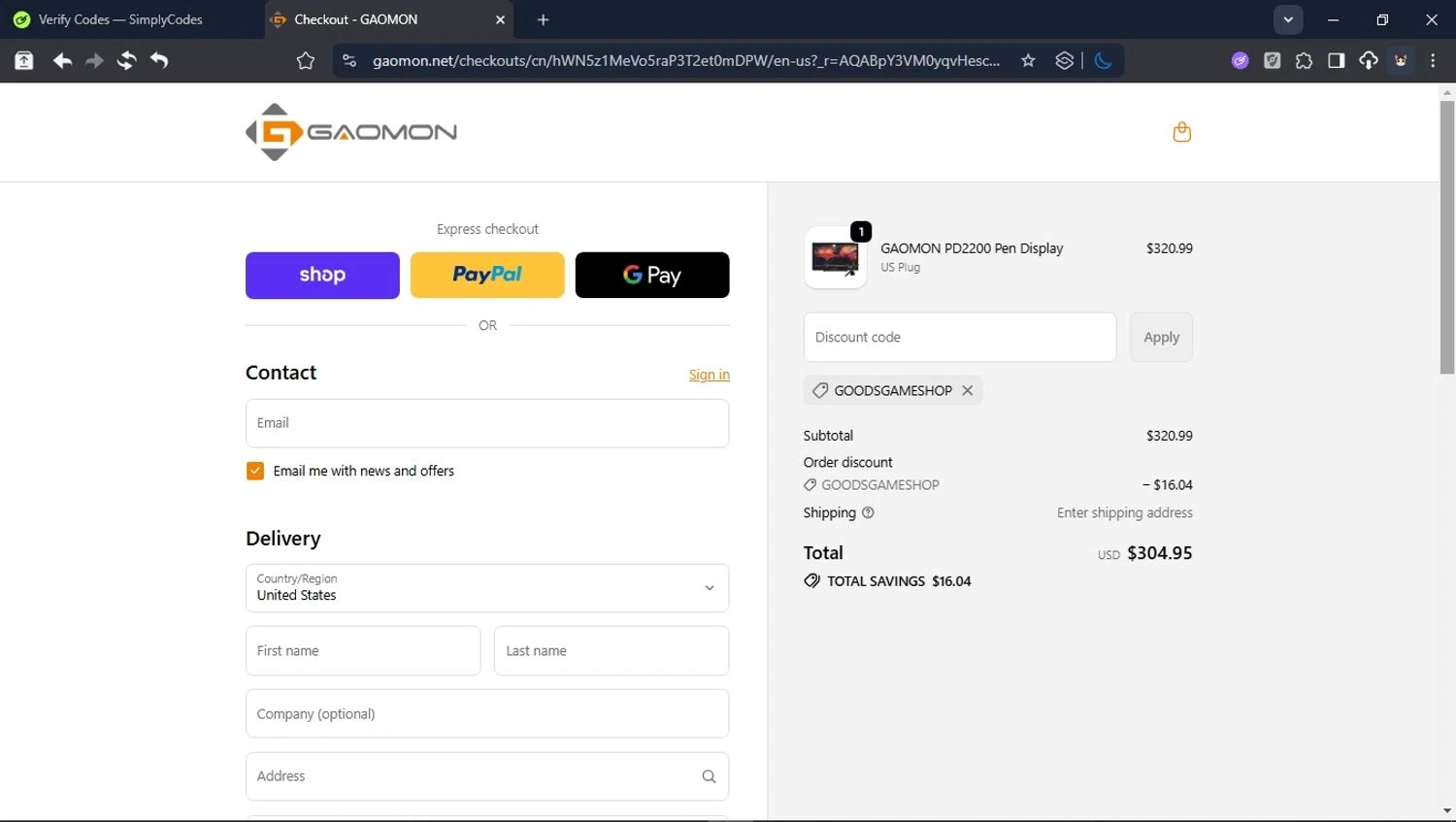Viewport: 1456px width, 822px height.
Task: Click the browser address bar URL
Action: [x=685, y=60]
